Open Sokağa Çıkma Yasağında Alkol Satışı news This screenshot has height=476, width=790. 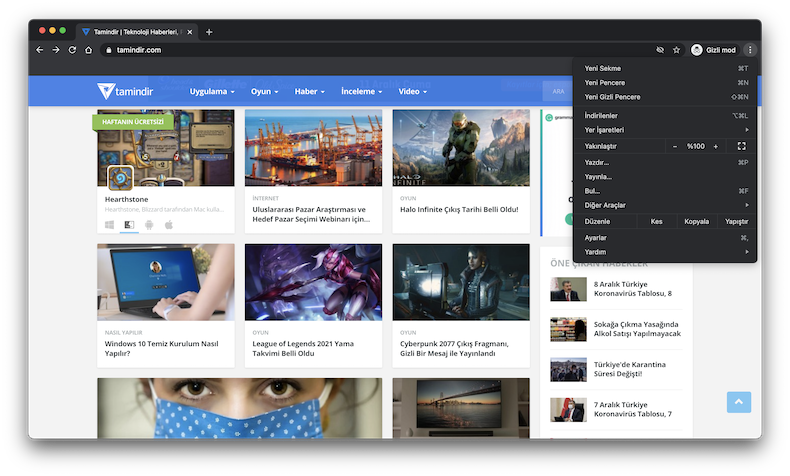point(637,329)
